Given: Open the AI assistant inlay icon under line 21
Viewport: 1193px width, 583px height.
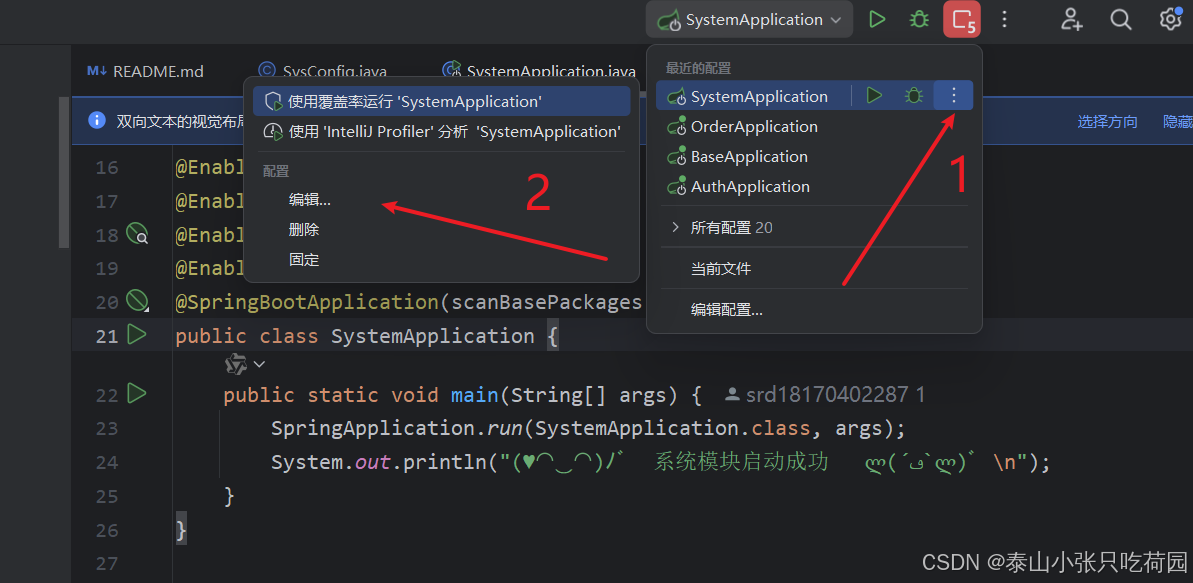Looking at the screenshot, I should tap(236, 365).
